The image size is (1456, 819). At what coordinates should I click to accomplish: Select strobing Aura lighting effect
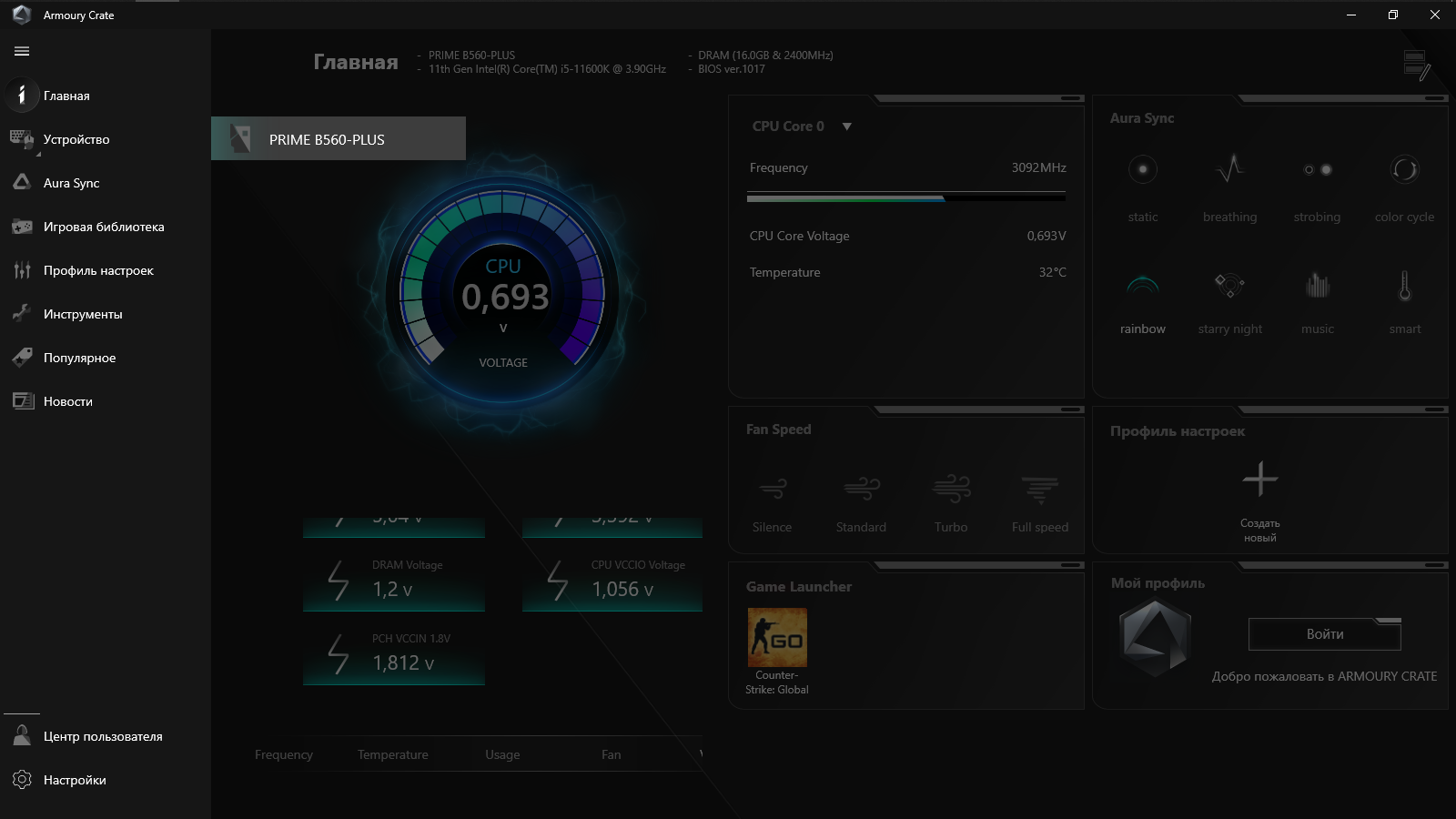tap(1317, 187)
